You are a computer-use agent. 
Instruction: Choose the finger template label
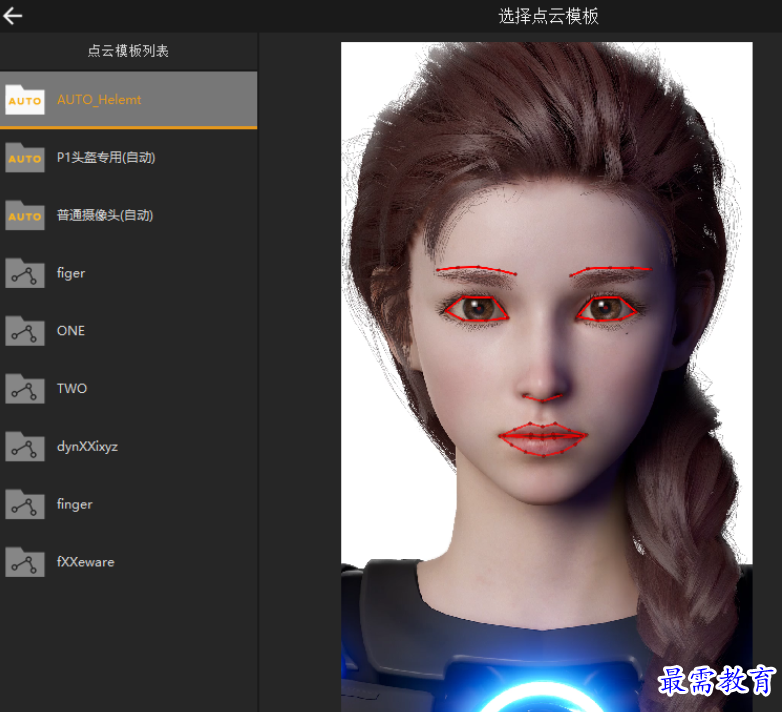74,505
